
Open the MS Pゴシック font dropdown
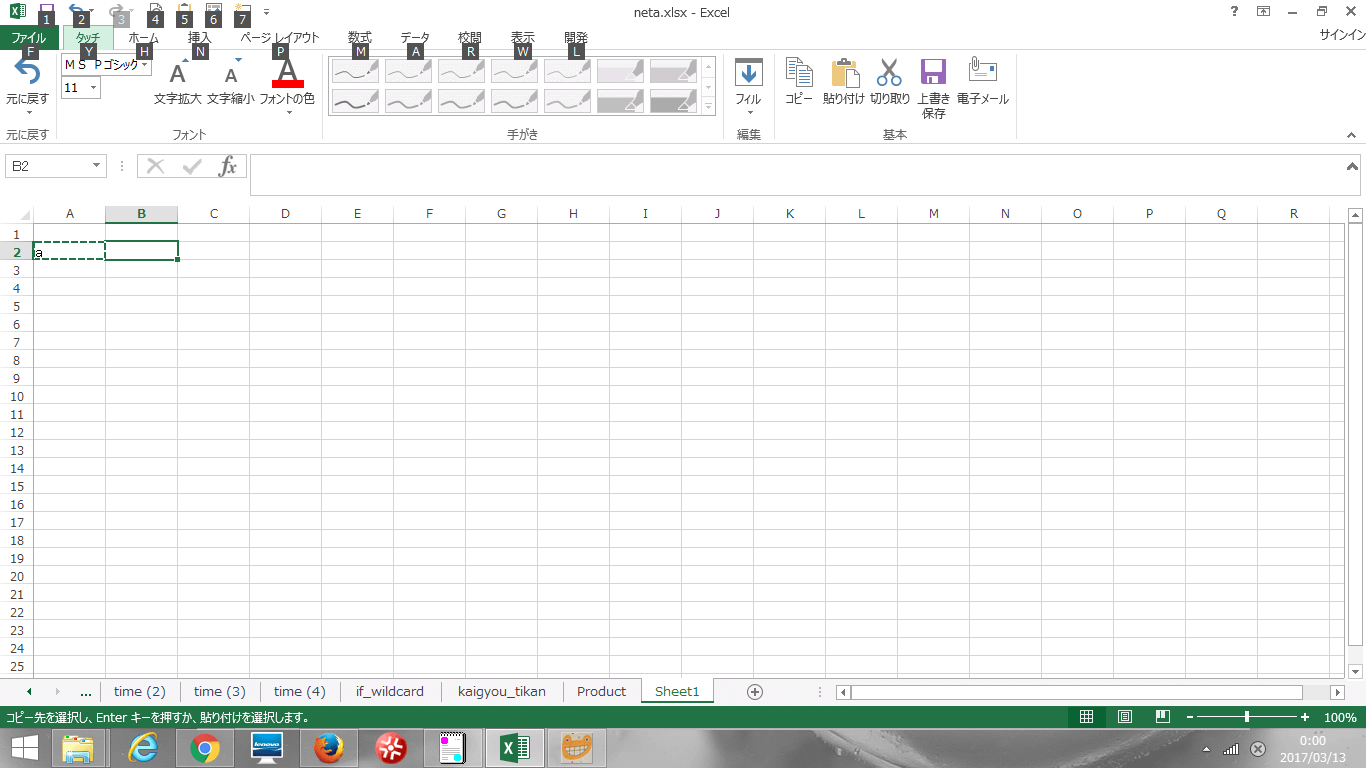(143, 63)
